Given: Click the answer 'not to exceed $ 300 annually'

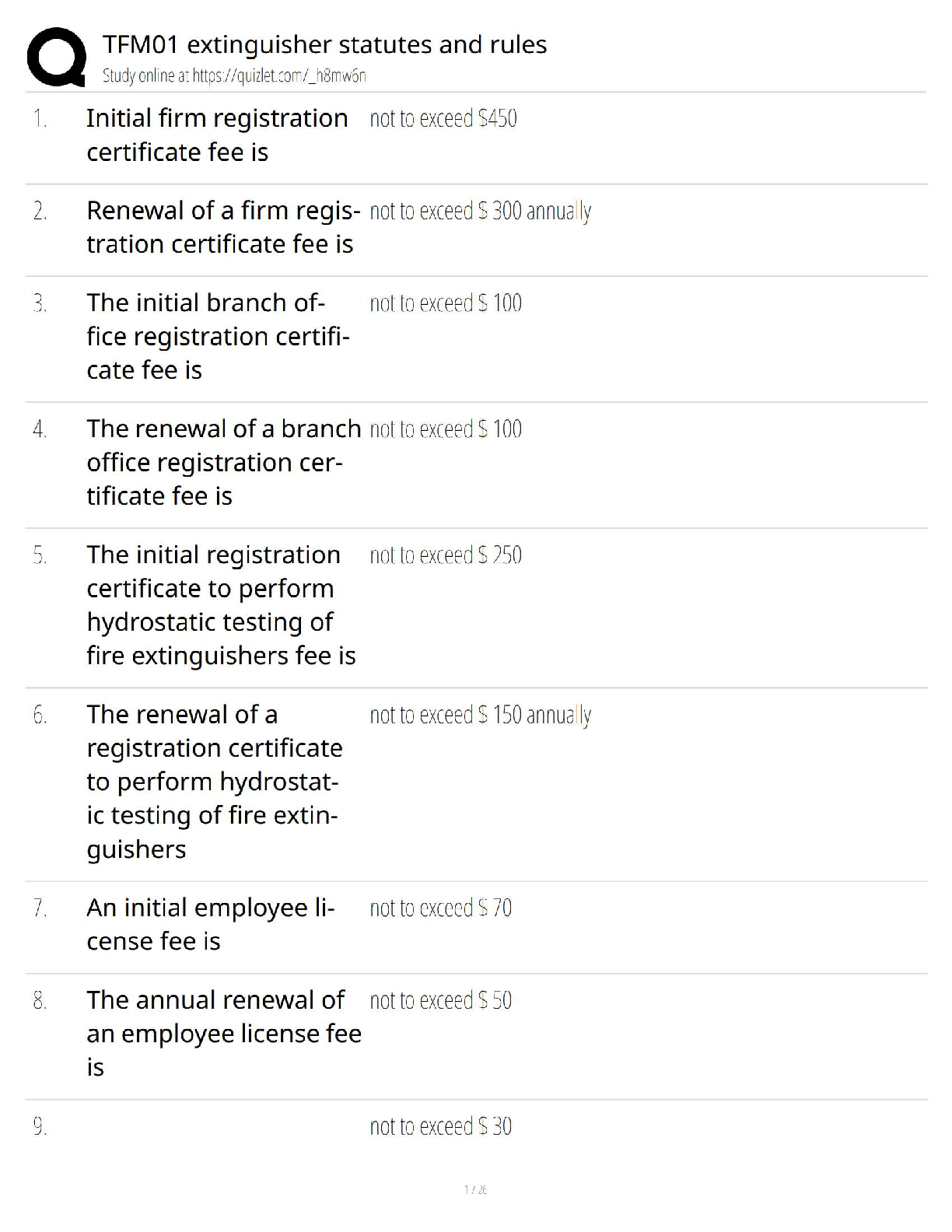Looking at the screenshot, I should (481, 211).
